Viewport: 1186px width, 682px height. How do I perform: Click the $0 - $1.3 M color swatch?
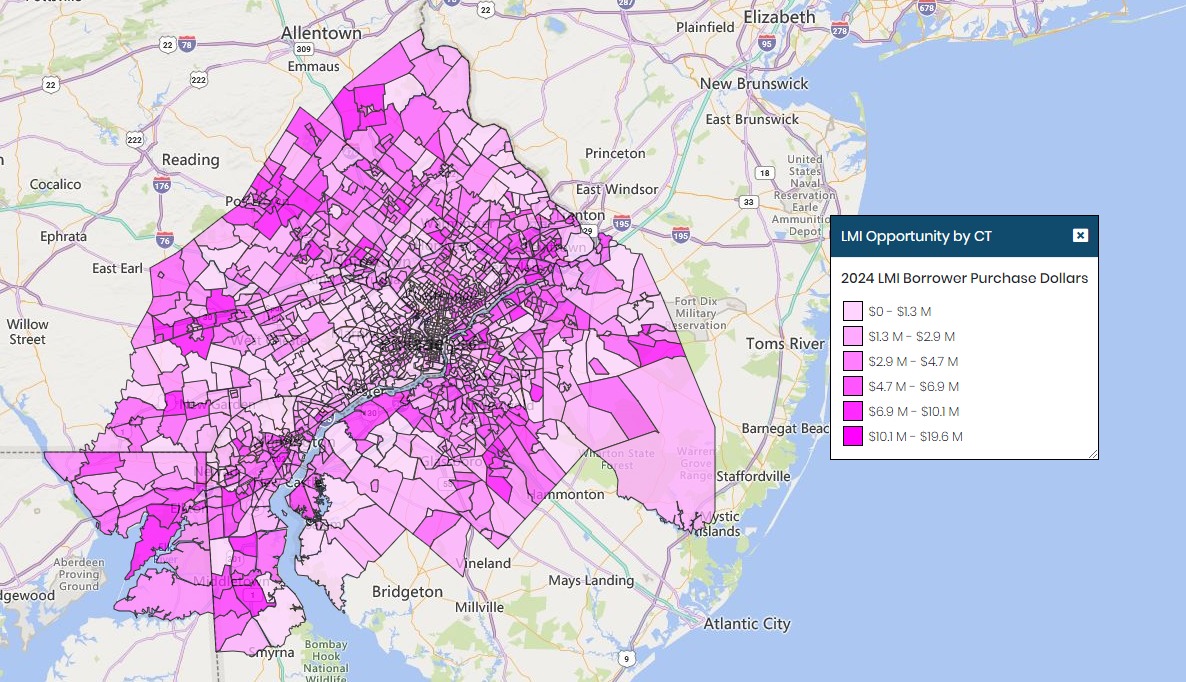click(x=852, y=312)
